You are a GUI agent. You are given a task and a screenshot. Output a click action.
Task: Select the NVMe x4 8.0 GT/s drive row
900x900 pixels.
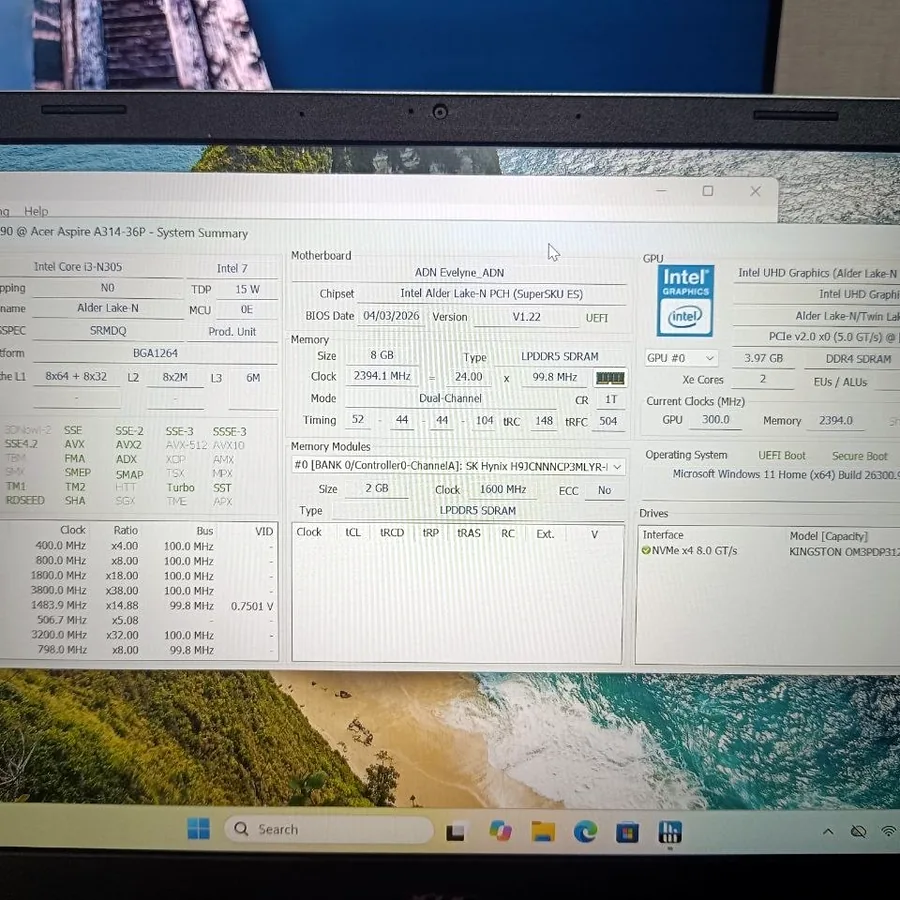pyautogui.click(x=768, y=551)
